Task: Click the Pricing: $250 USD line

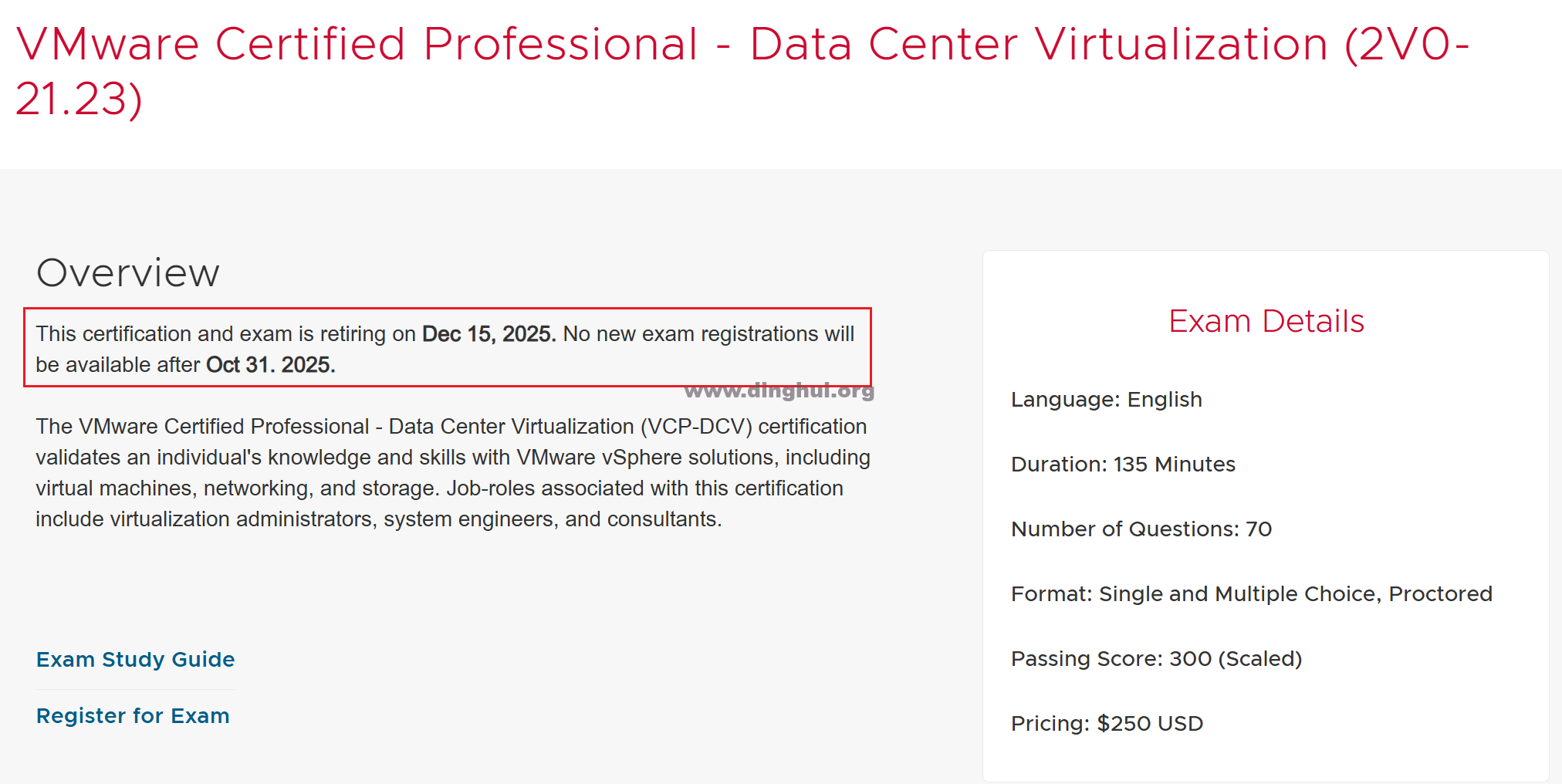Action: (x=1107, y=724)
